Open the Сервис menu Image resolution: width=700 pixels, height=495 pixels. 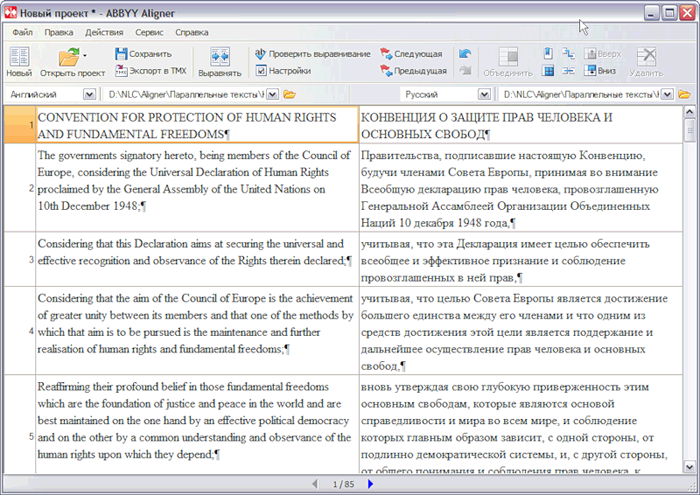[149, 32]
